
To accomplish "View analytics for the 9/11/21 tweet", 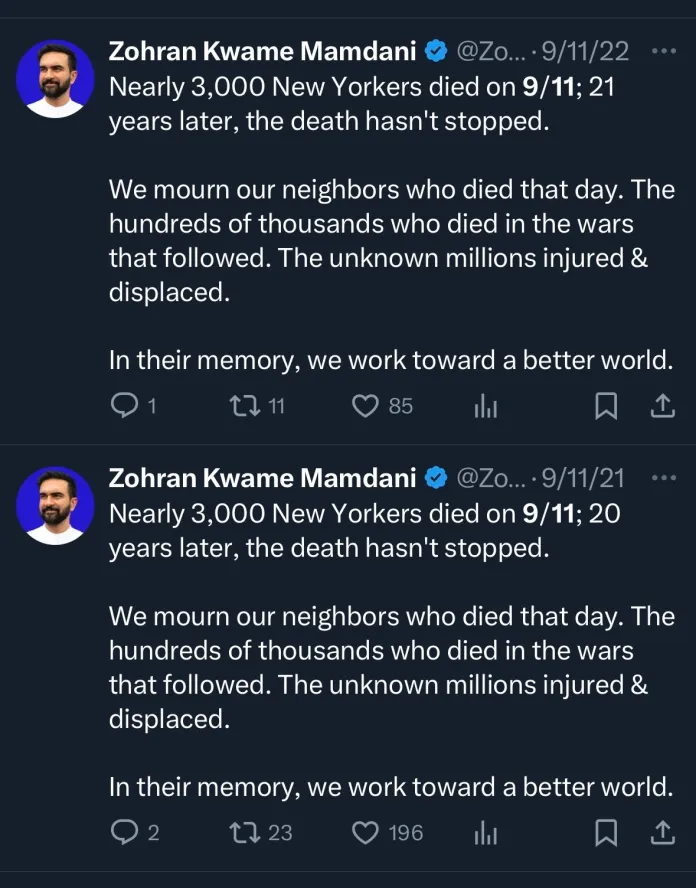I will tap(485, 831).
